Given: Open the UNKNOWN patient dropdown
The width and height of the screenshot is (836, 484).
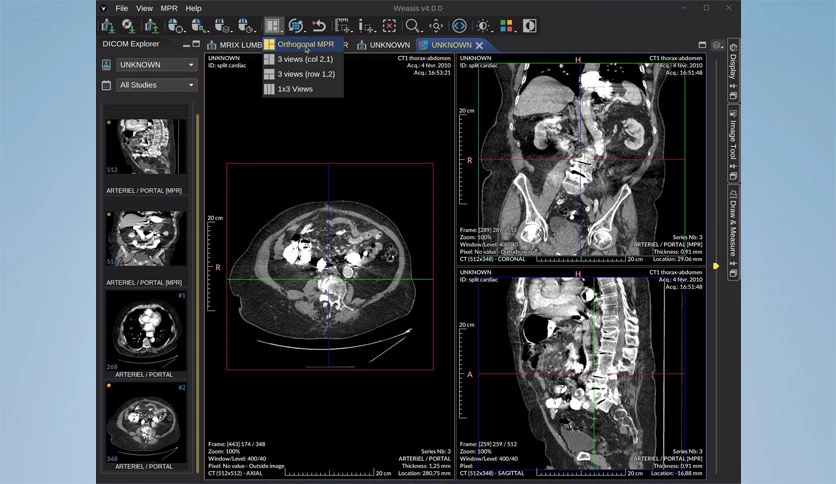Looking at the screenshot, I should click(157, 64).
